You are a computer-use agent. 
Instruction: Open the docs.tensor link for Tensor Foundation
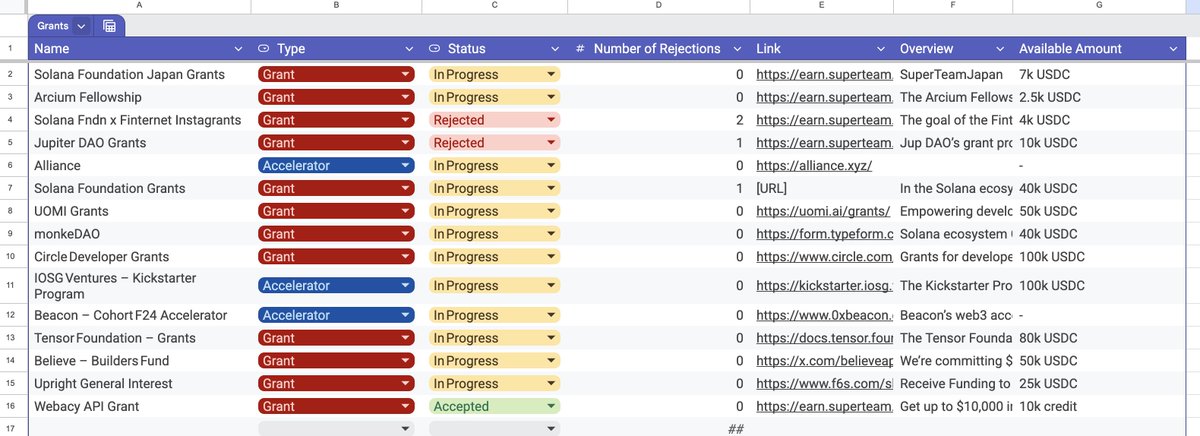823,339
